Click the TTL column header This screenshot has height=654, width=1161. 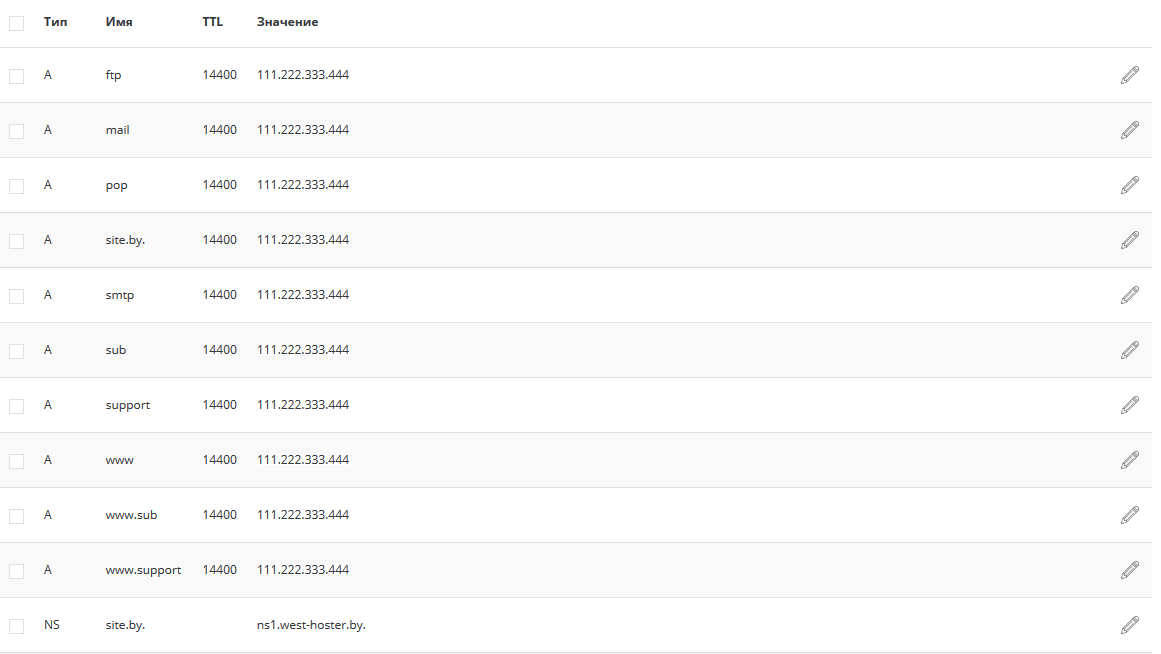click(213, 22)
